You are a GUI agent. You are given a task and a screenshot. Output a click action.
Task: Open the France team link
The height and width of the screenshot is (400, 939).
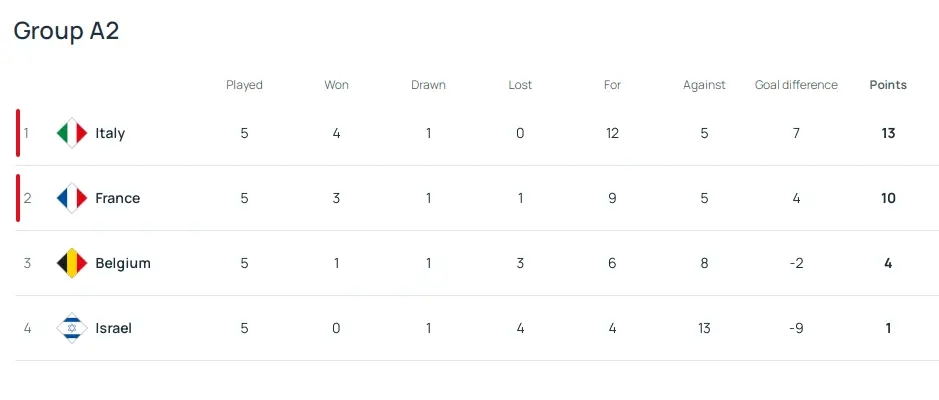[117, 198]
